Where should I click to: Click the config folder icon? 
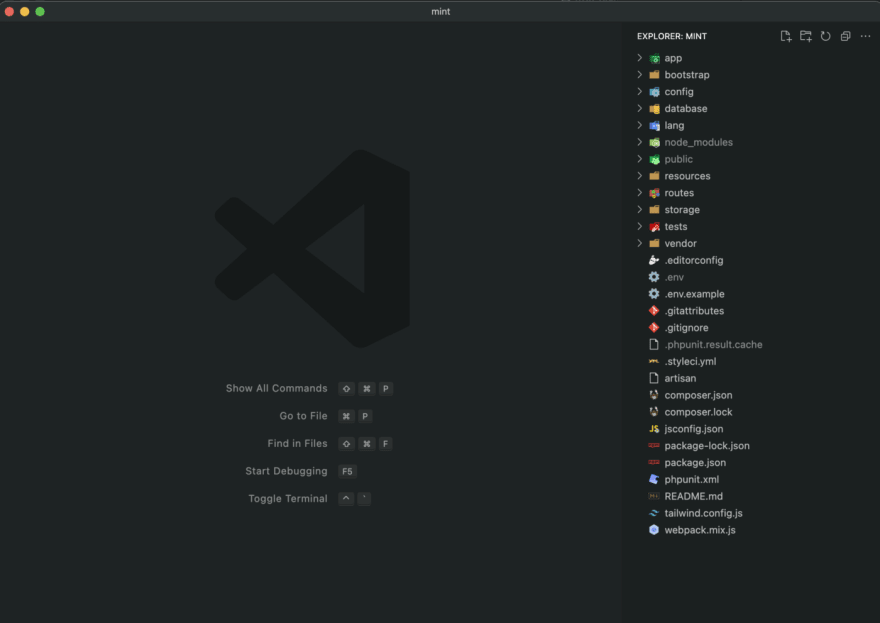coord(654,91)
